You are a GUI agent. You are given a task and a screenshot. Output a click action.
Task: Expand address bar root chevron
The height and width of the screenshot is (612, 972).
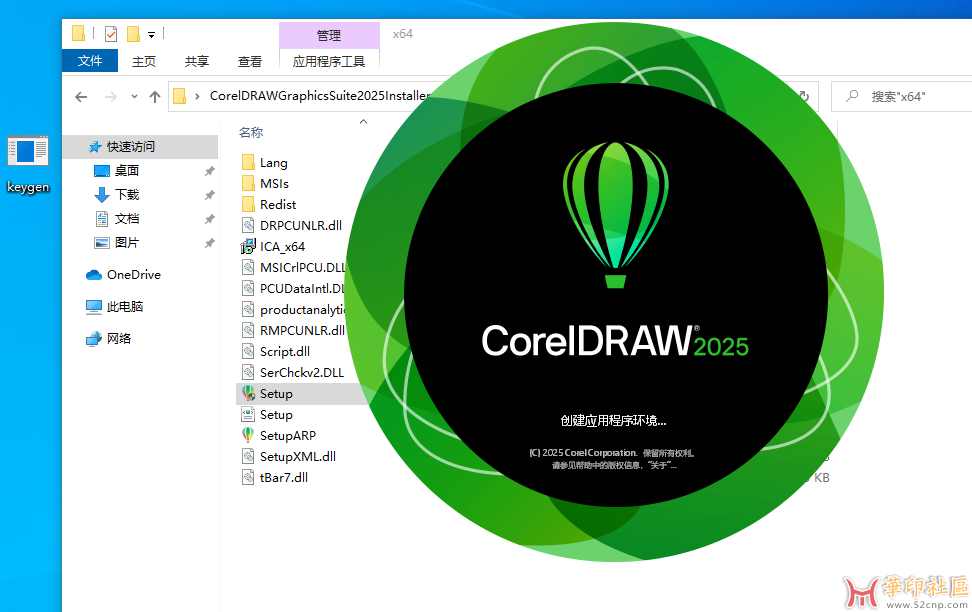coord(197,96)
